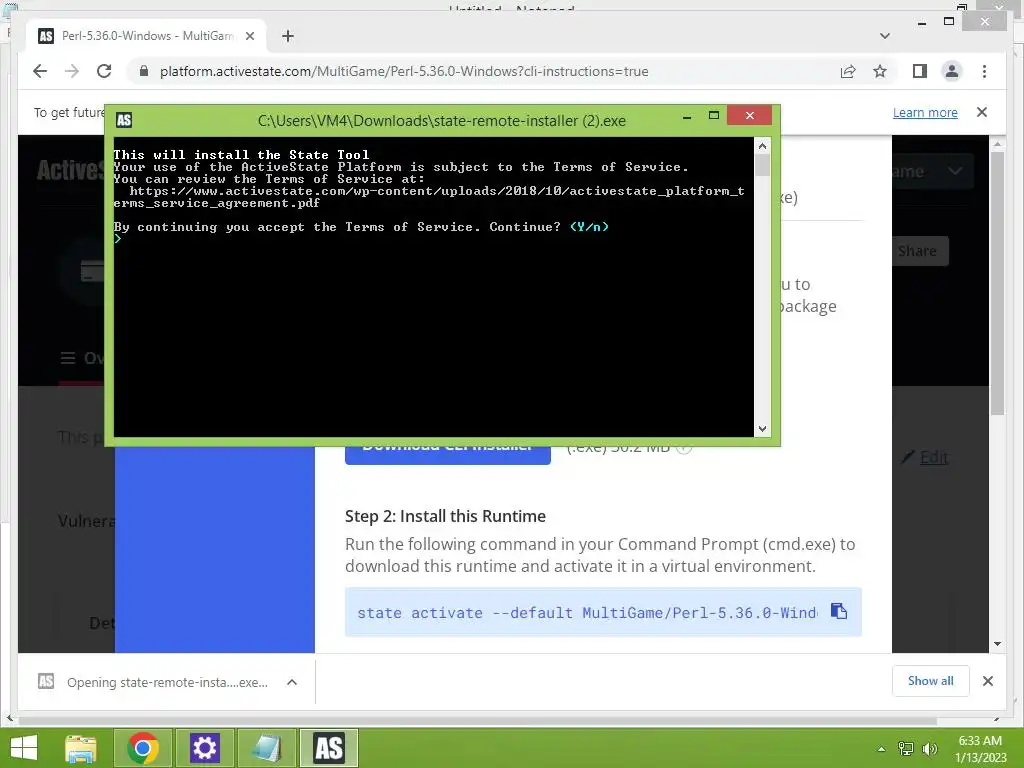
Task: Open volume control tray icon
Action: 929,748
